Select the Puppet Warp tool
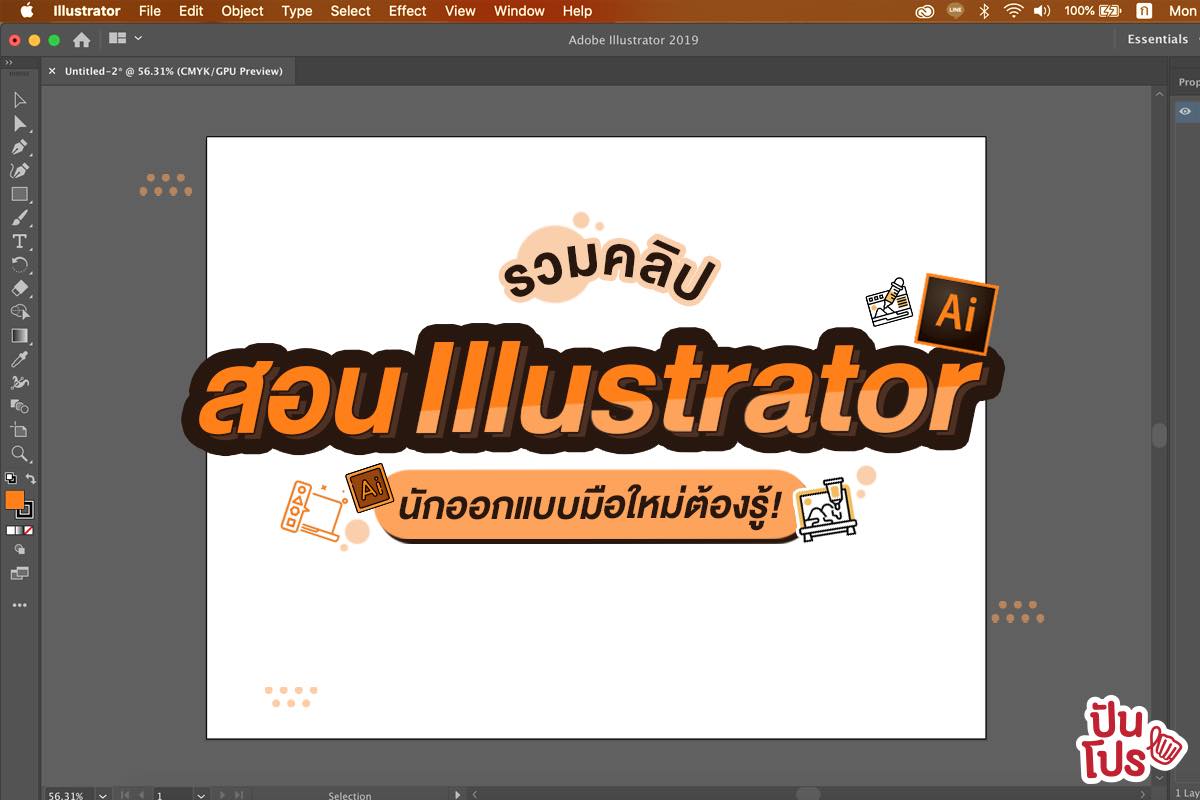 (19, 382)
